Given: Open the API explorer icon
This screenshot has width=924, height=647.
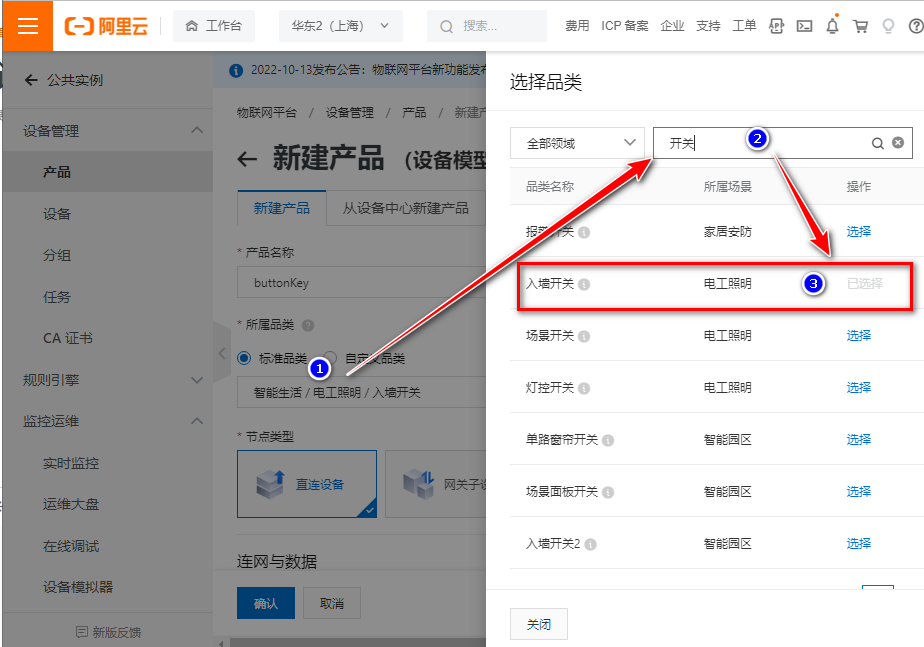Looking at the screenshot, I should click(776, 26).
